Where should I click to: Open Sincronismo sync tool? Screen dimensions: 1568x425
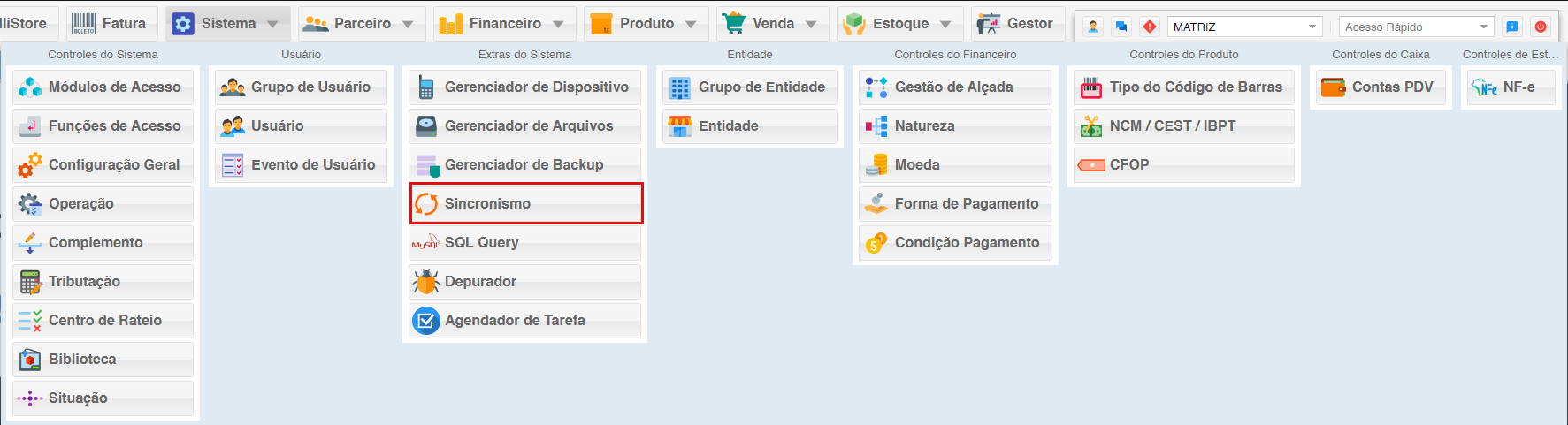[525, 203]
